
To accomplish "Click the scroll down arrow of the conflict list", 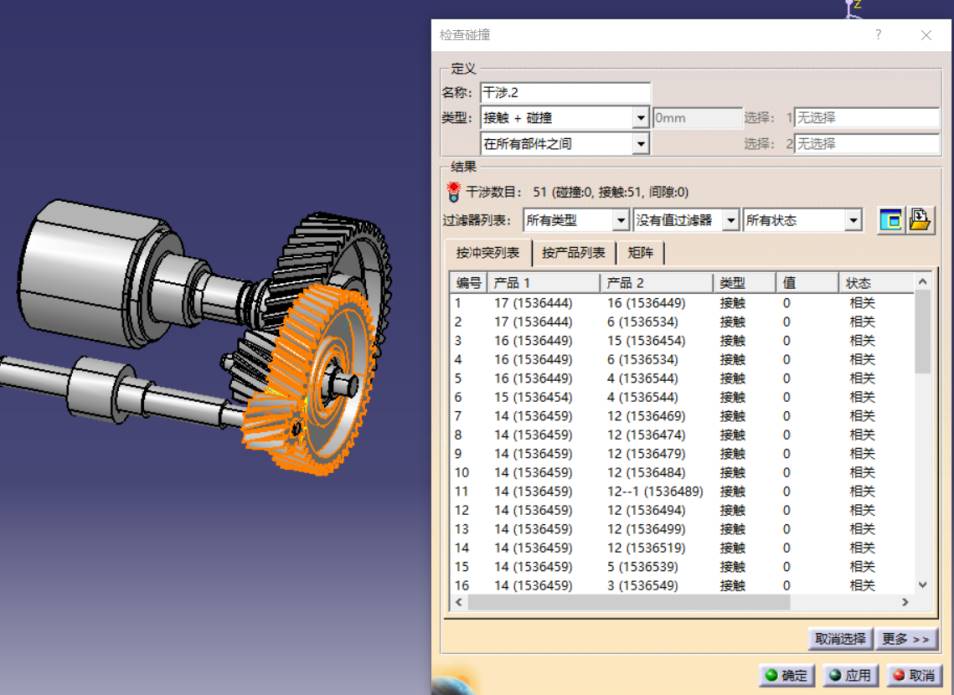I will click(922, 585).
